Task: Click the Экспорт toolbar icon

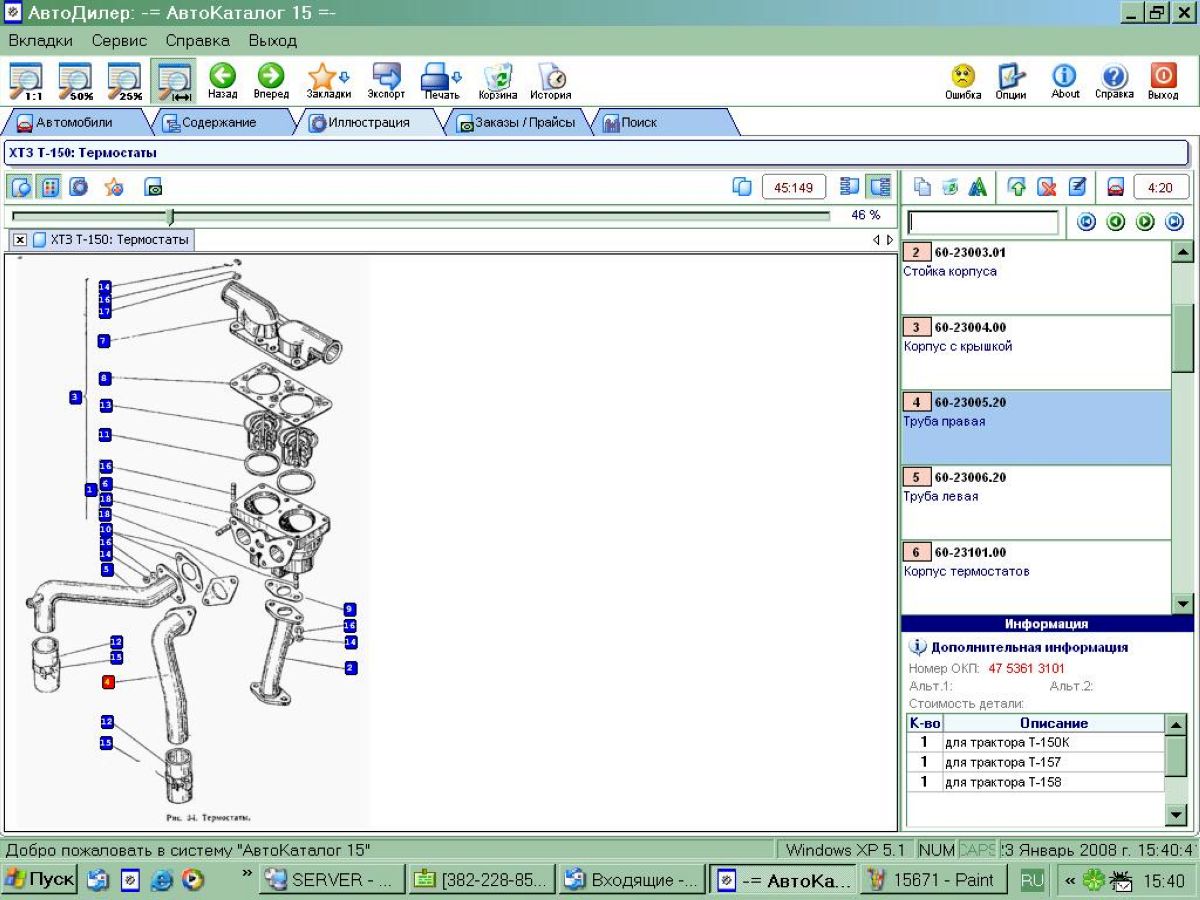Action: [386, 79]
